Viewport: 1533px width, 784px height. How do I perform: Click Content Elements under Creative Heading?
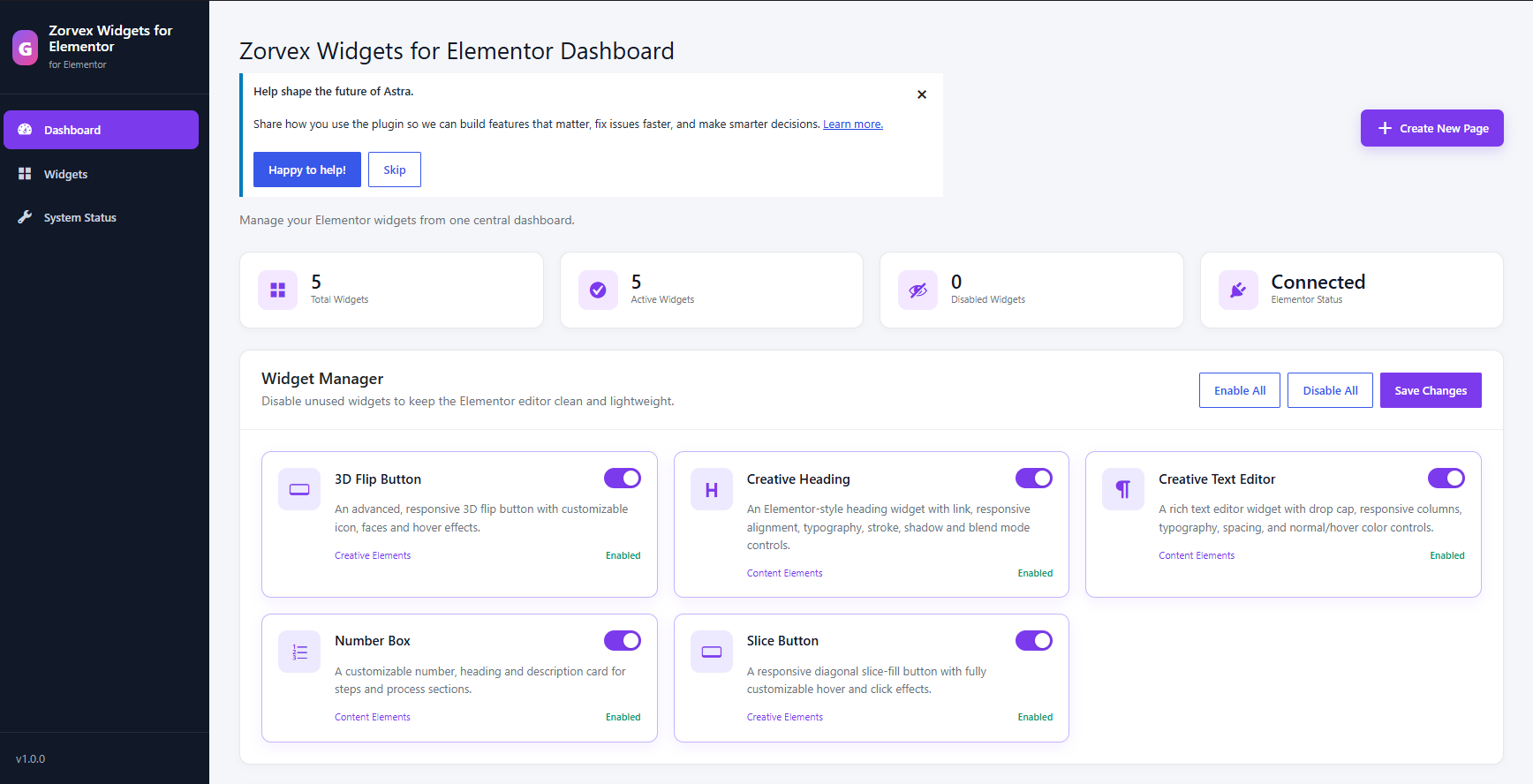(x=784, y=573)
